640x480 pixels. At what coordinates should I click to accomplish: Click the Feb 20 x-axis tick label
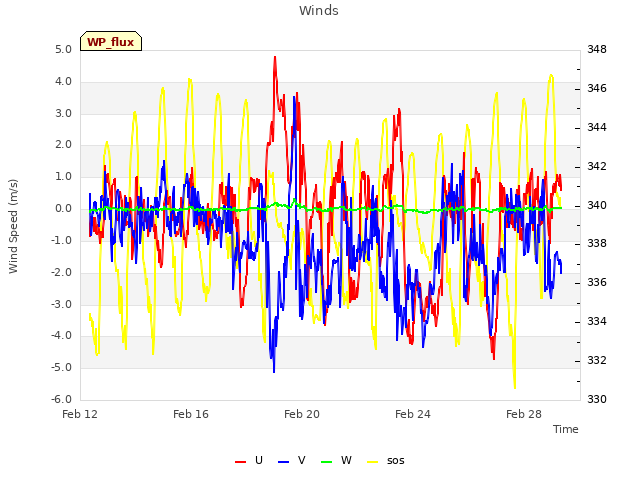point(302,414)
